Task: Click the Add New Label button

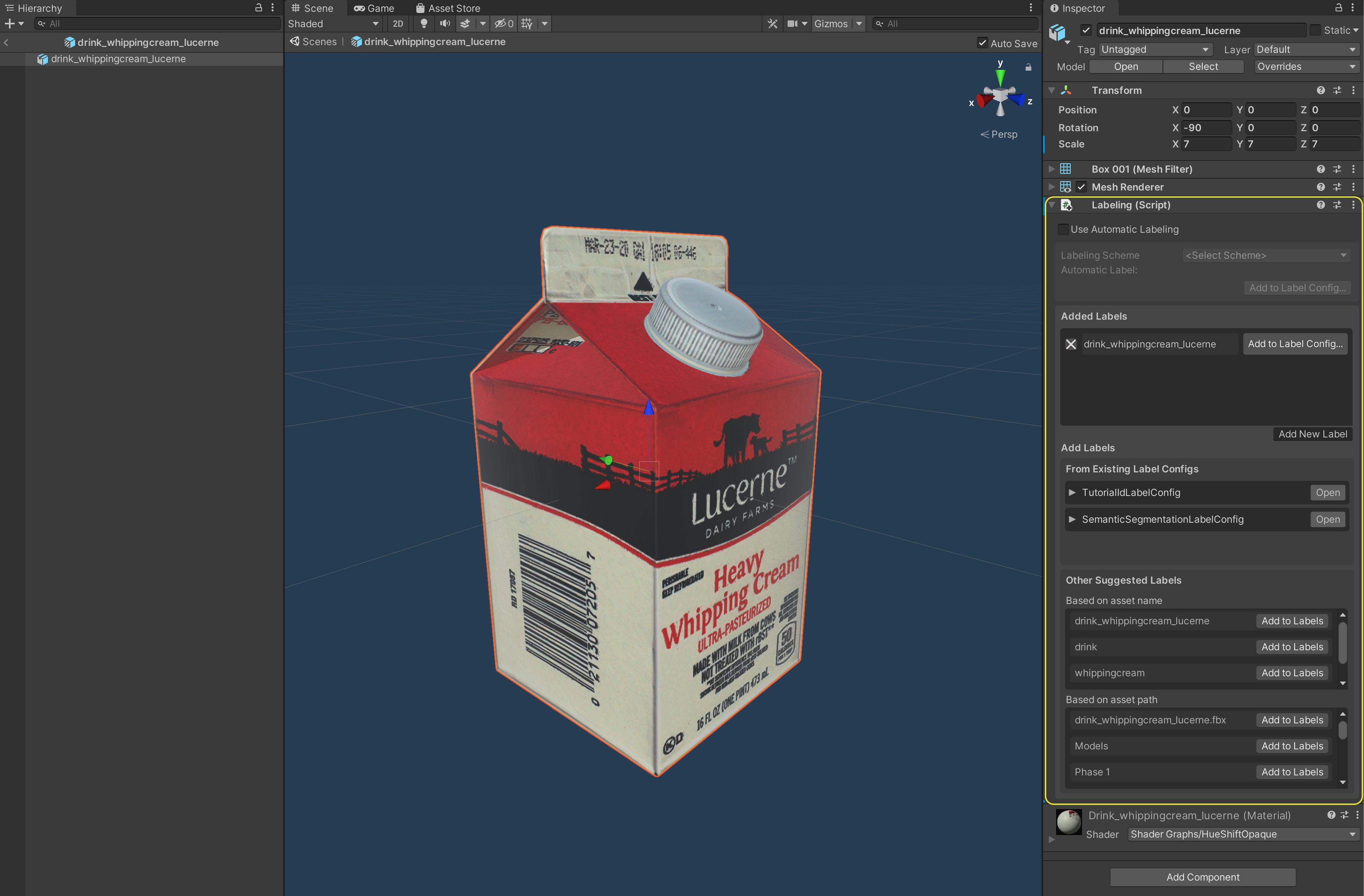Action: pyautogui.click(x=1312, y=434)
